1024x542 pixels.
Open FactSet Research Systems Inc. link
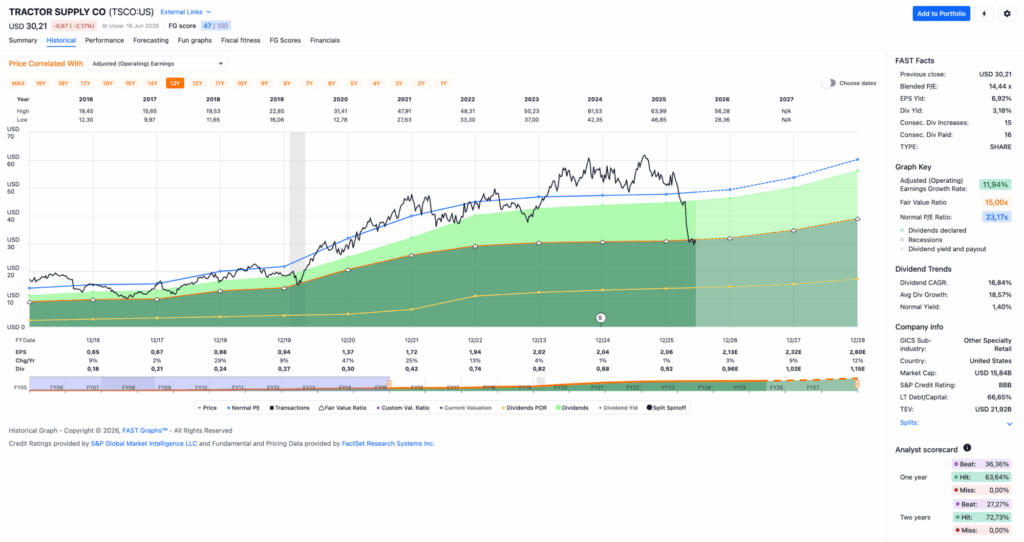(388, 443)
